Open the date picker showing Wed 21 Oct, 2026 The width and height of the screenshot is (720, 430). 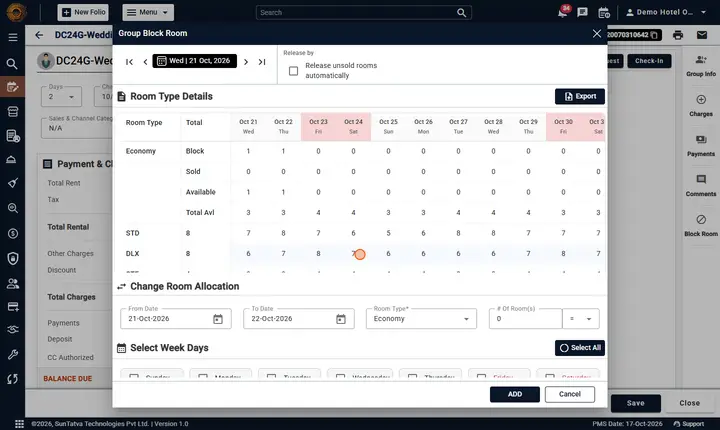(x=195, y=61)
